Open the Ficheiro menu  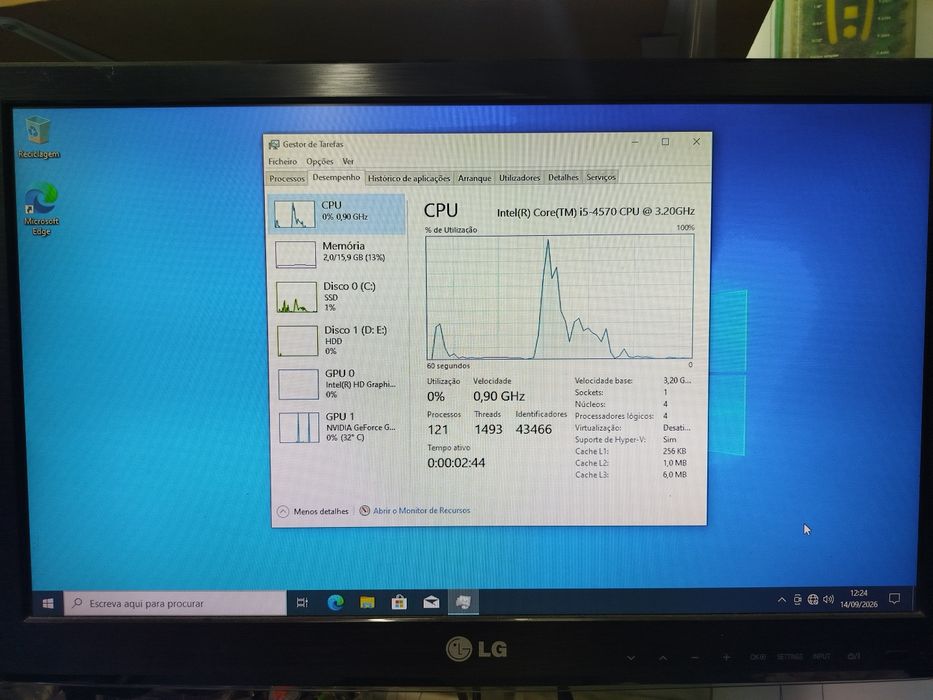[x=283, y=161]
